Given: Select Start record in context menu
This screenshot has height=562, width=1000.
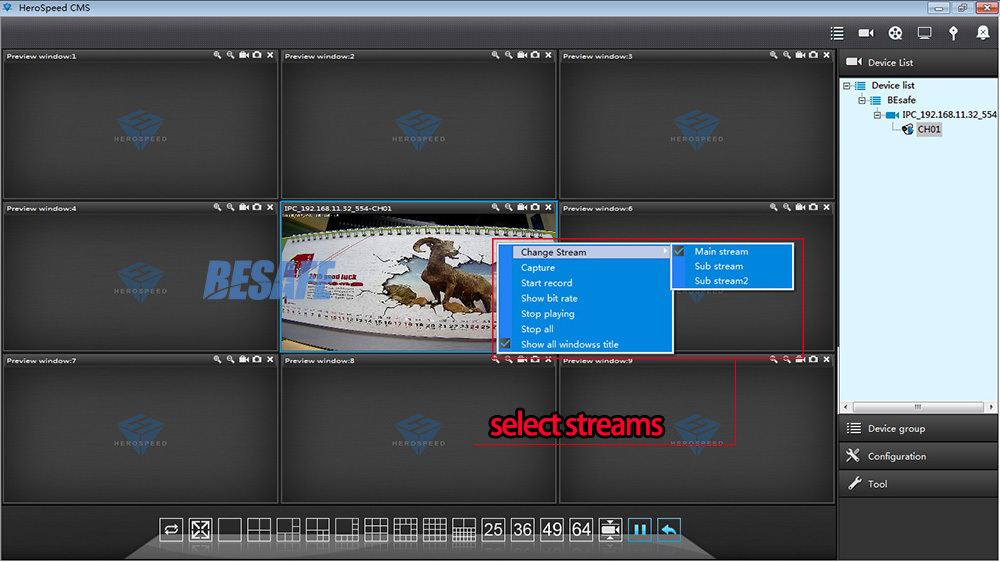Looking at the screenshot, I should coord(546,283).
